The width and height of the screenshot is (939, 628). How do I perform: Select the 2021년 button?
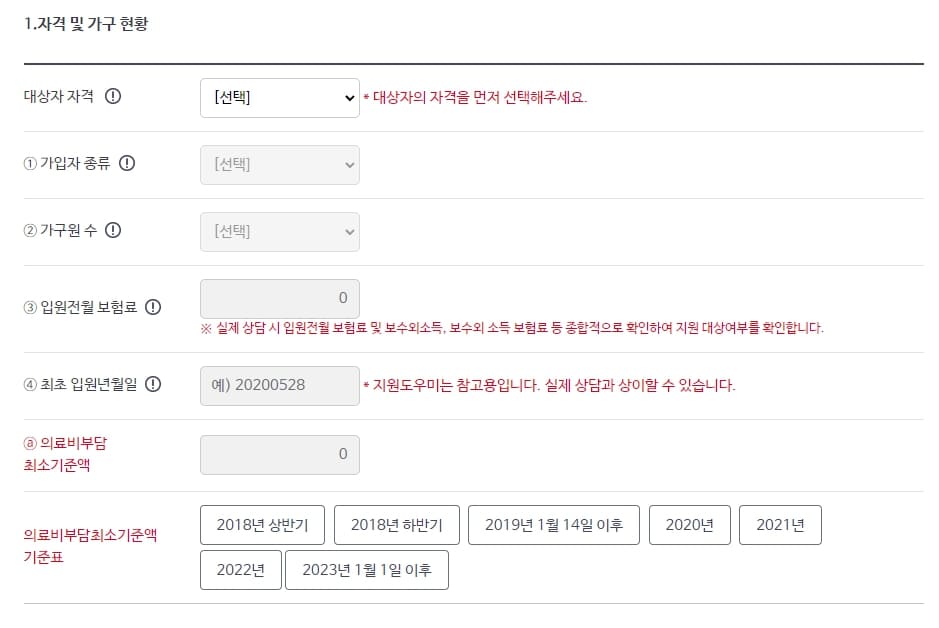[x=780, y=524]
